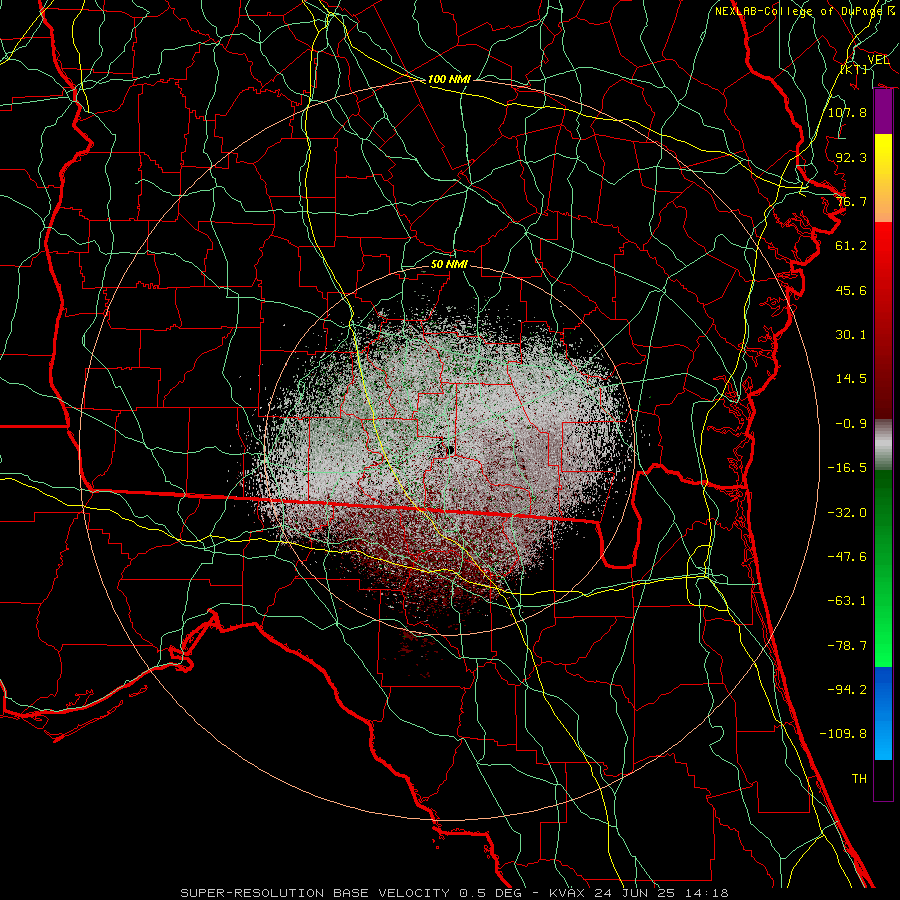The height and width of the screenshot is (900, 900).
Task: Click the KVAX radar site marker at center
Action: [451, 451]
